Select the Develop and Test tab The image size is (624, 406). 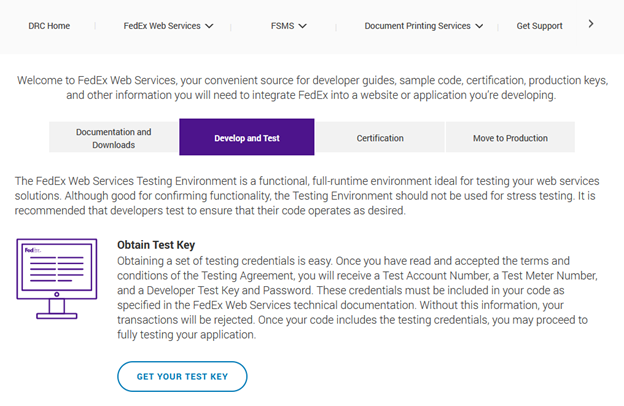point(246,138)
